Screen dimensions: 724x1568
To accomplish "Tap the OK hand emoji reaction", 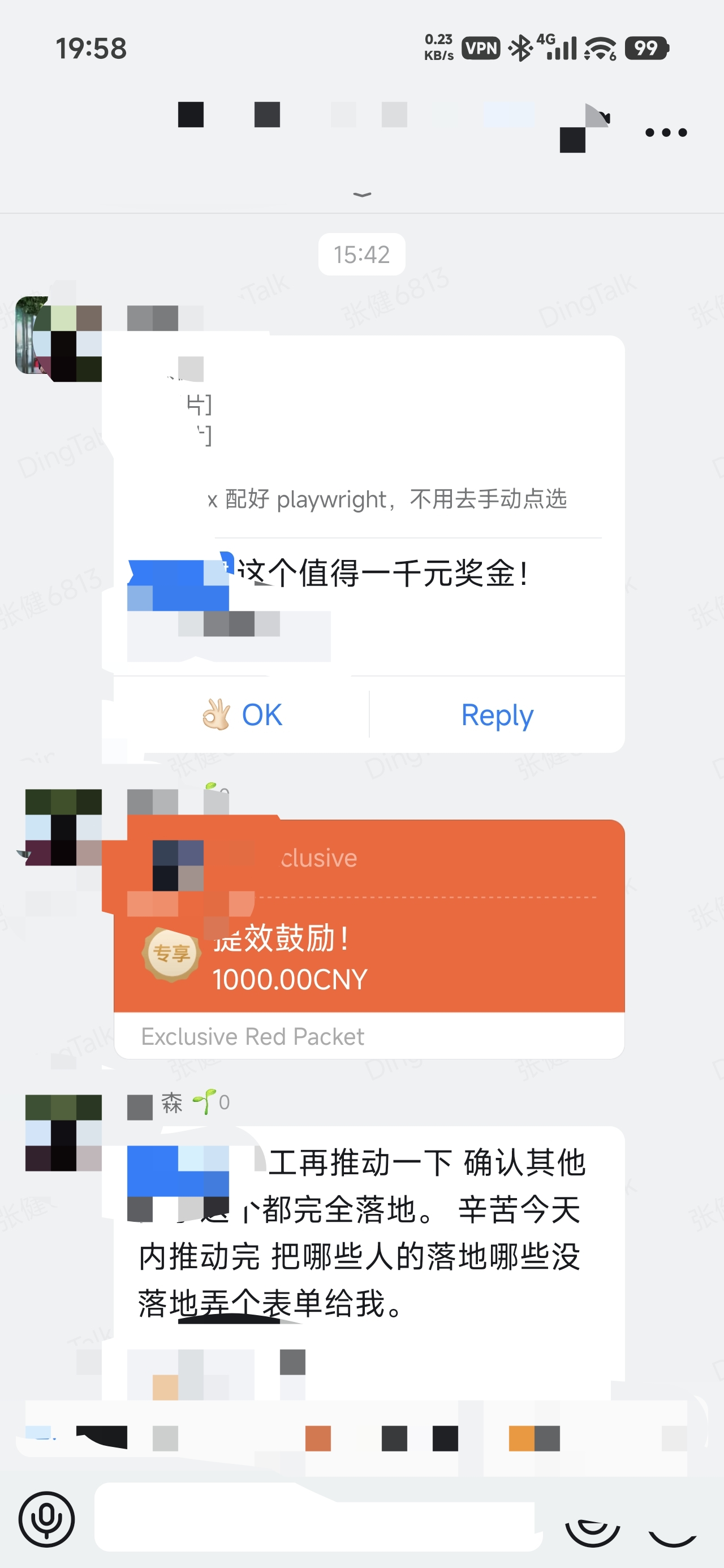I will (216, 714).
